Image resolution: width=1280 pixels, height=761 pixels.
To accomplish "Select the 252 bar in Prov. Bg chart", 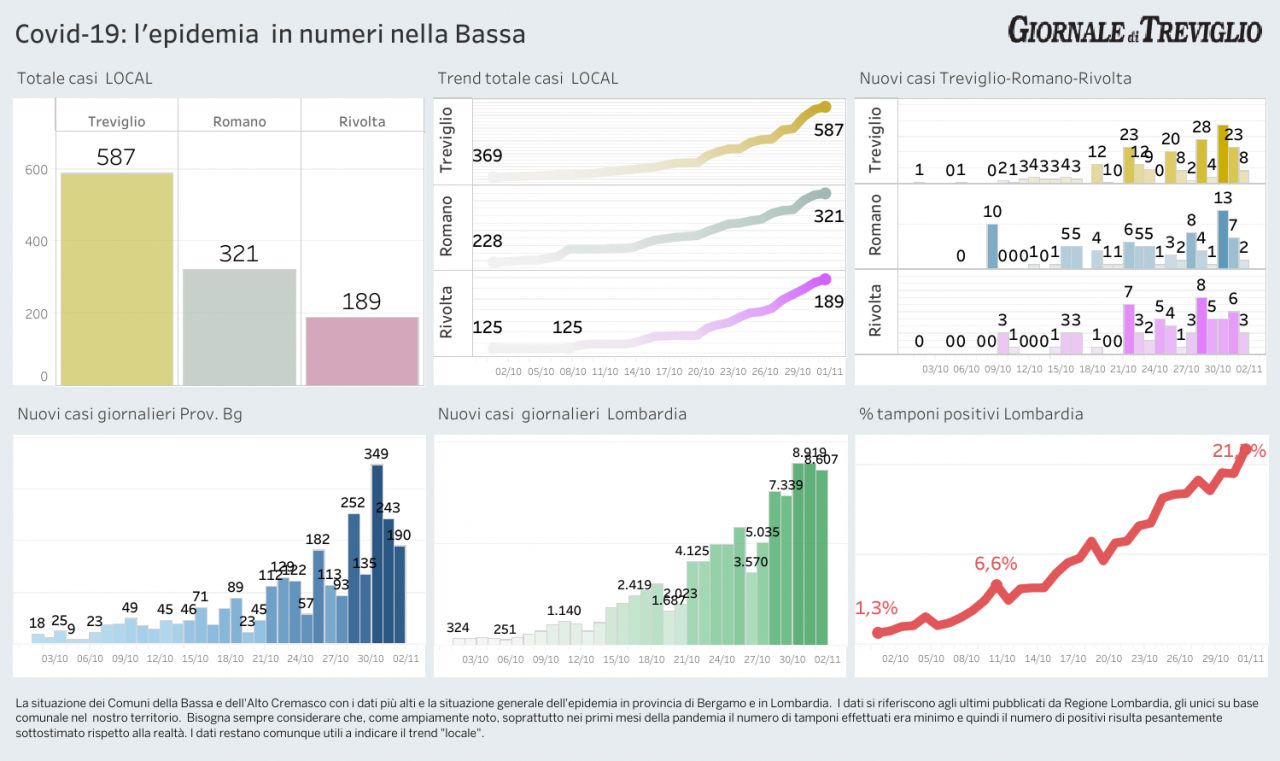I will 353,578.
